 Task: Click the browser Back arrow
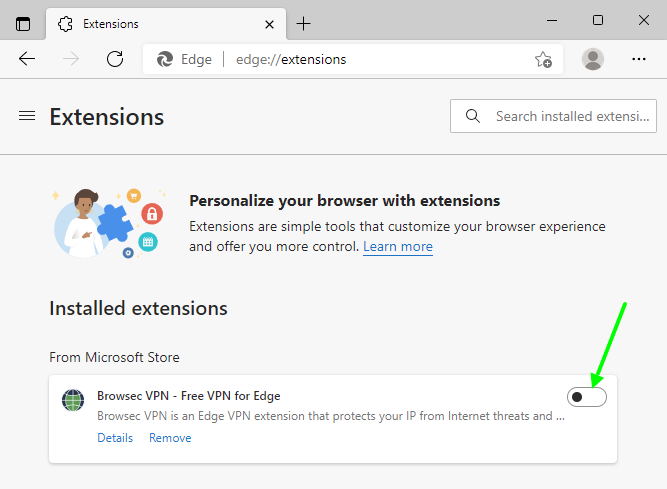click(27, 59)
